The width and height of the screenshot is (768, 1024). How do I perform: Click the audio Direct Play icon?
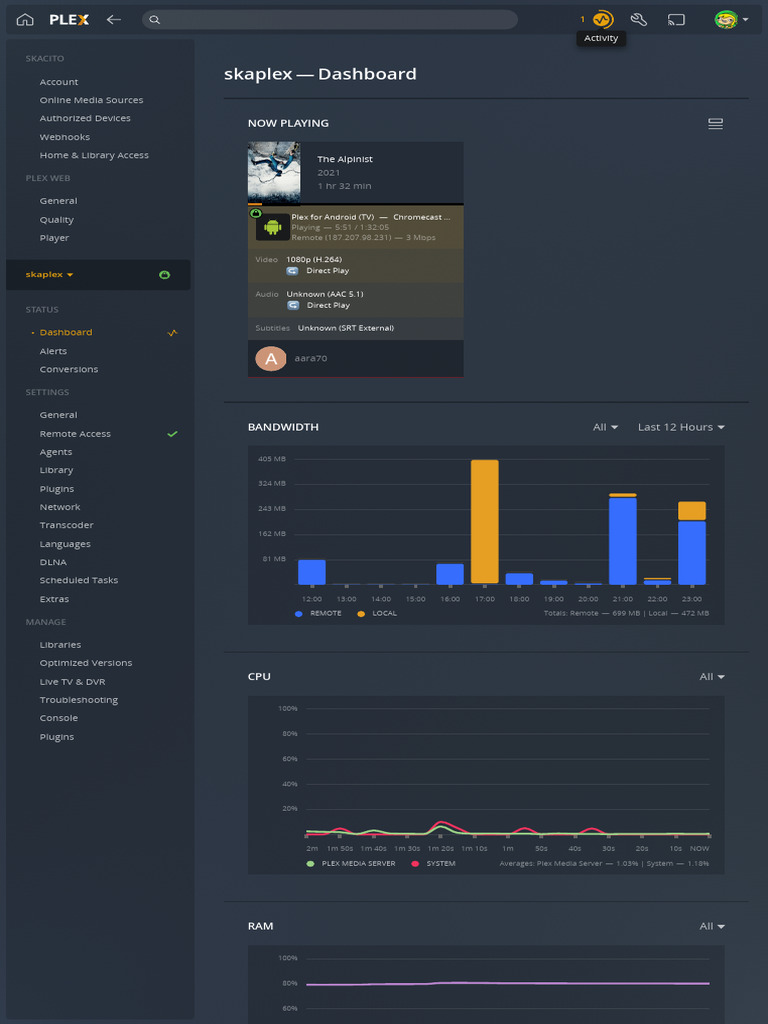pos(293,305)
